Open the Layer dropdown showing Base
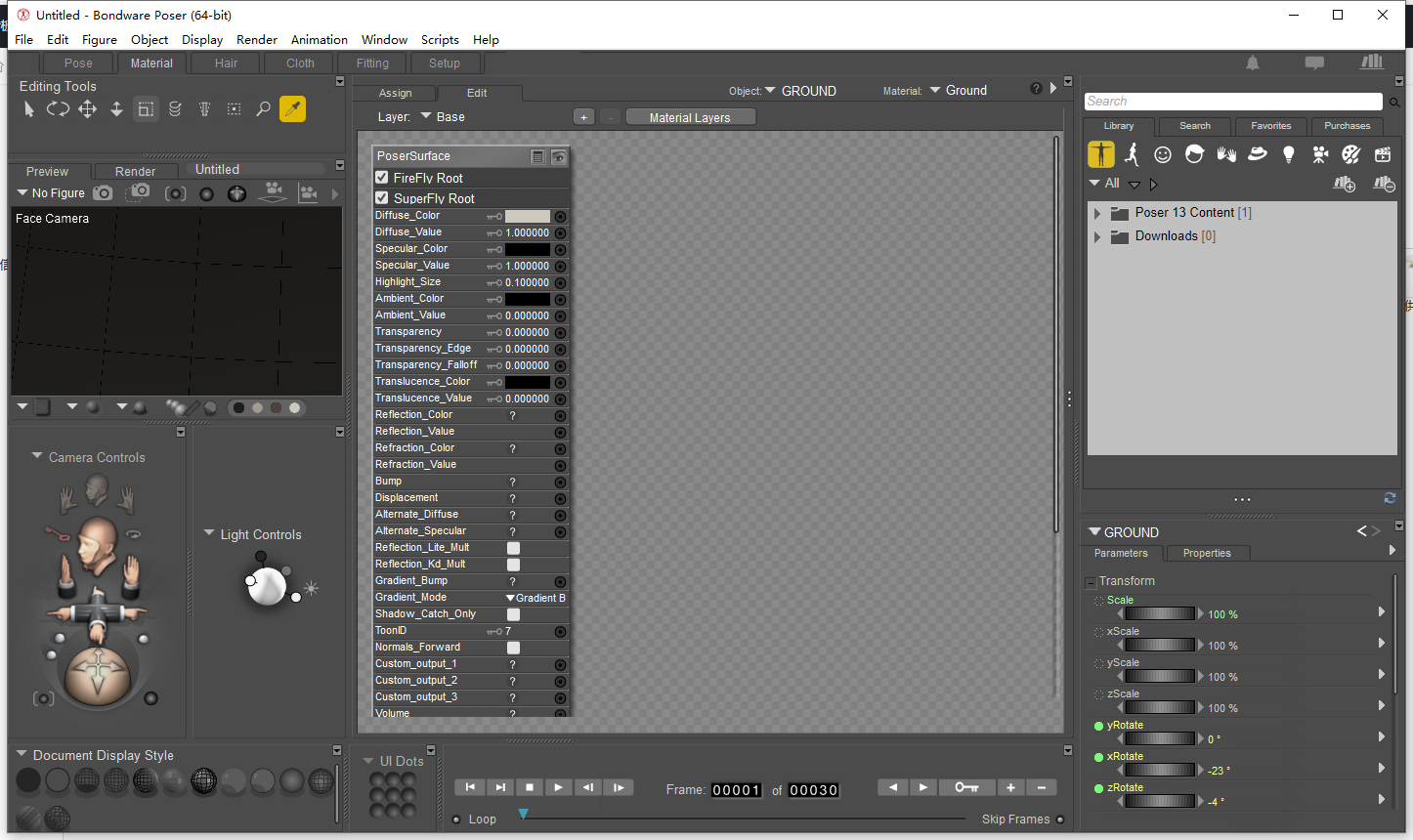Image resolution: width=1413 pixels, height=840 pixels. click(x=443, y=116)
